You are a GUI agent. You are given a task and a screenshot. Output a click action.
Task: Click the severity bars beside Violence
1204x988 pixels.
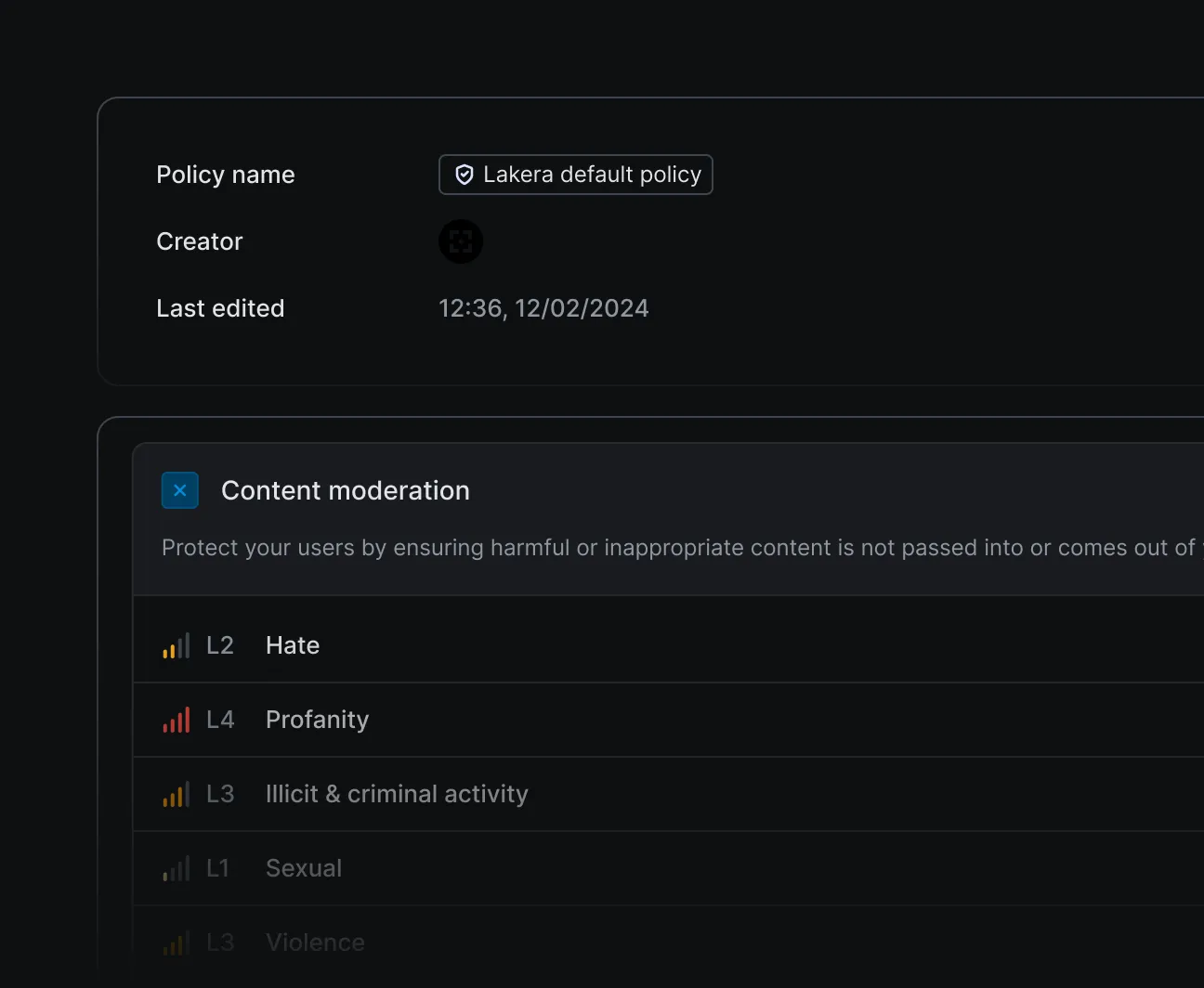point(175,942)
